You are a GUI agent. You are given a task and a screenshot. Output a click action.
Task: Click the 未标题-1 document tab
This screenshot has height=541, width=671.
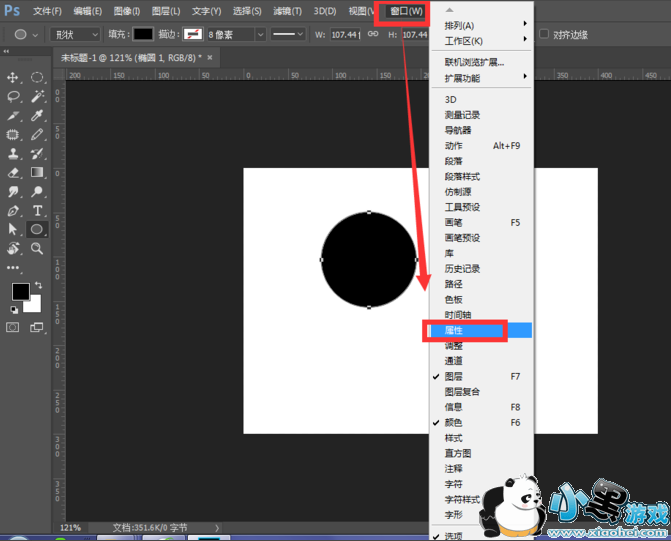(132, 58)
